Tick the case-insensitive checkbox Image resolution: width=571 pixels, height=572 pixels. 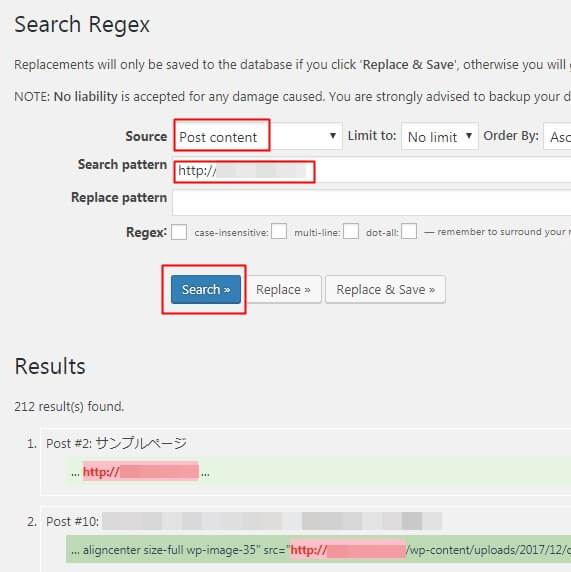[279, 231]
